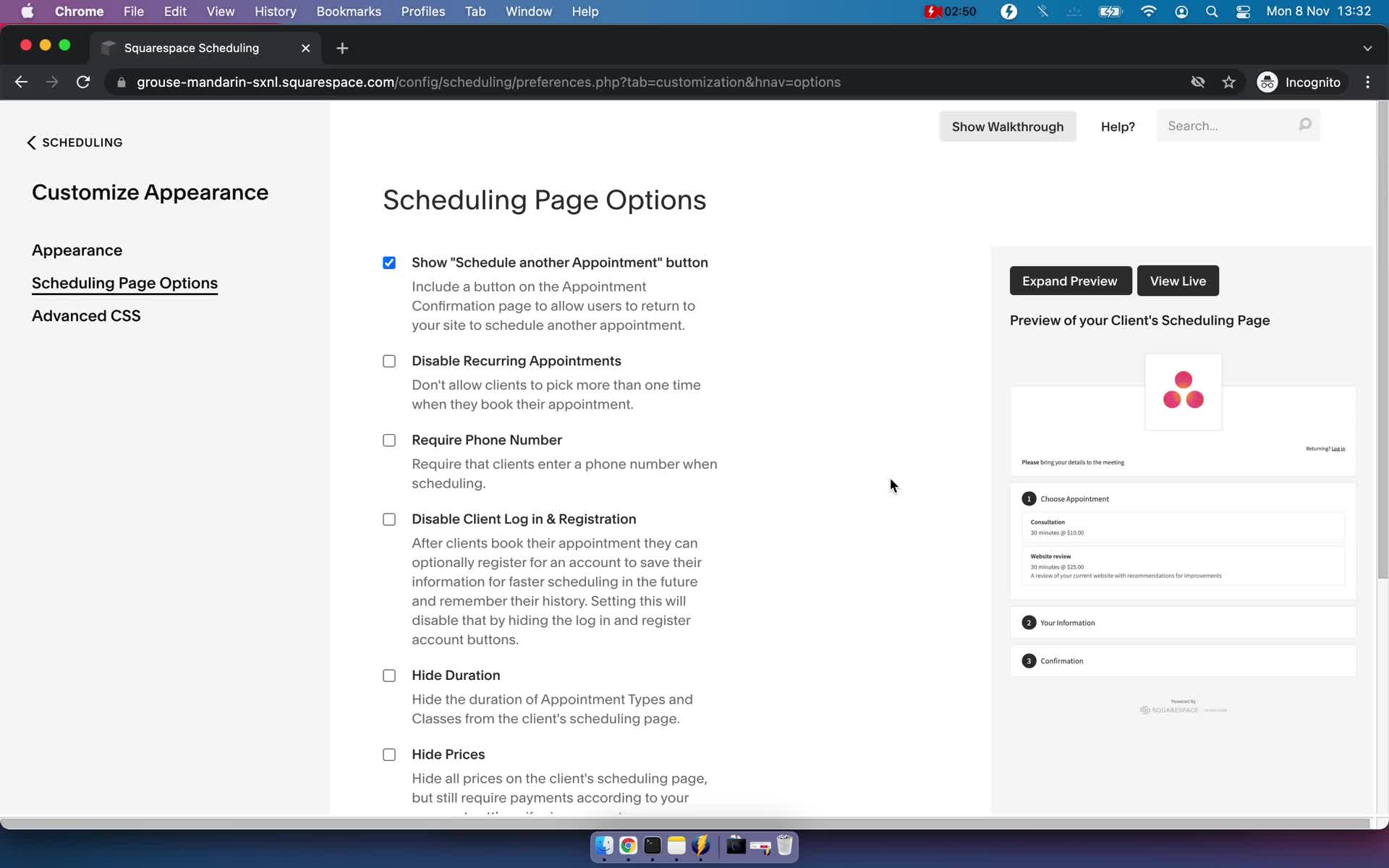Open Notes from the dock
The image size is (1389, 868).
tap(676, 846)
